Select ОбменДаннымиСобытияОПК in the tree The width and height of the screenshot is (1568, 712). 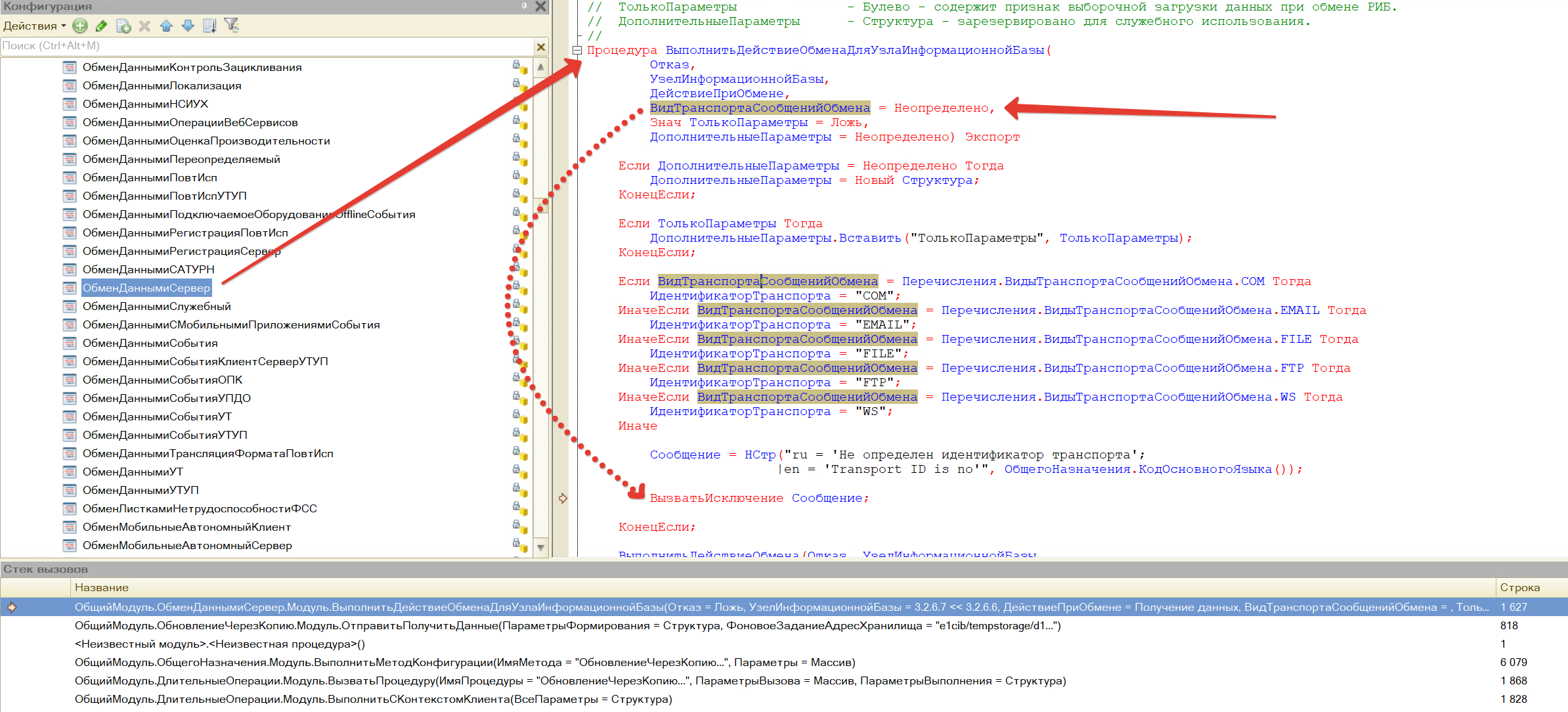162,380
